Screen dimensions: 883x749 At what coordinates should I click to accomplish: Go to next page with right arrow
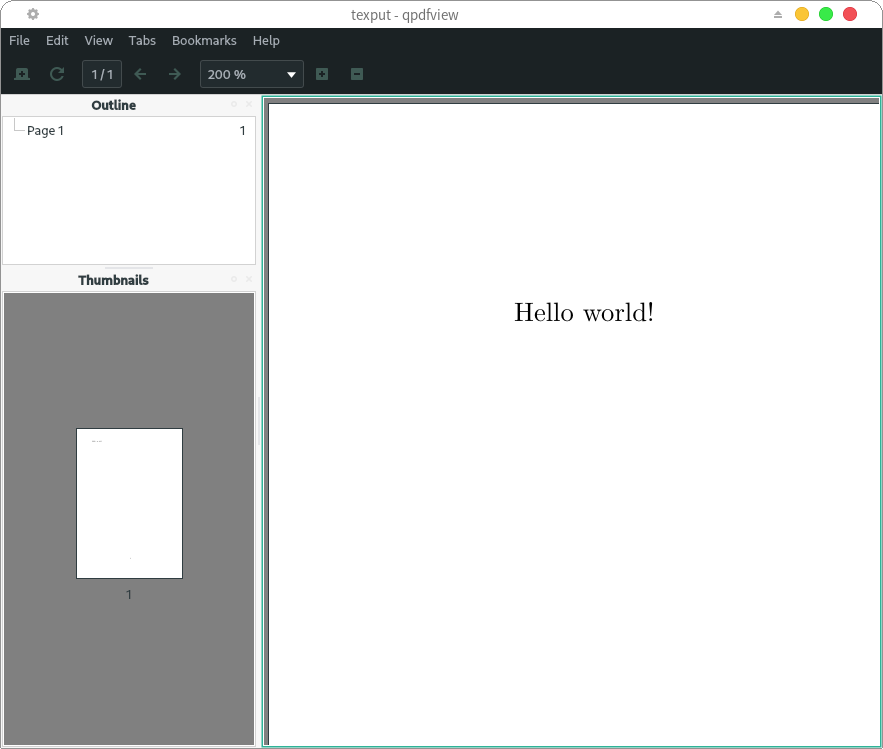[x=175, y=74]
